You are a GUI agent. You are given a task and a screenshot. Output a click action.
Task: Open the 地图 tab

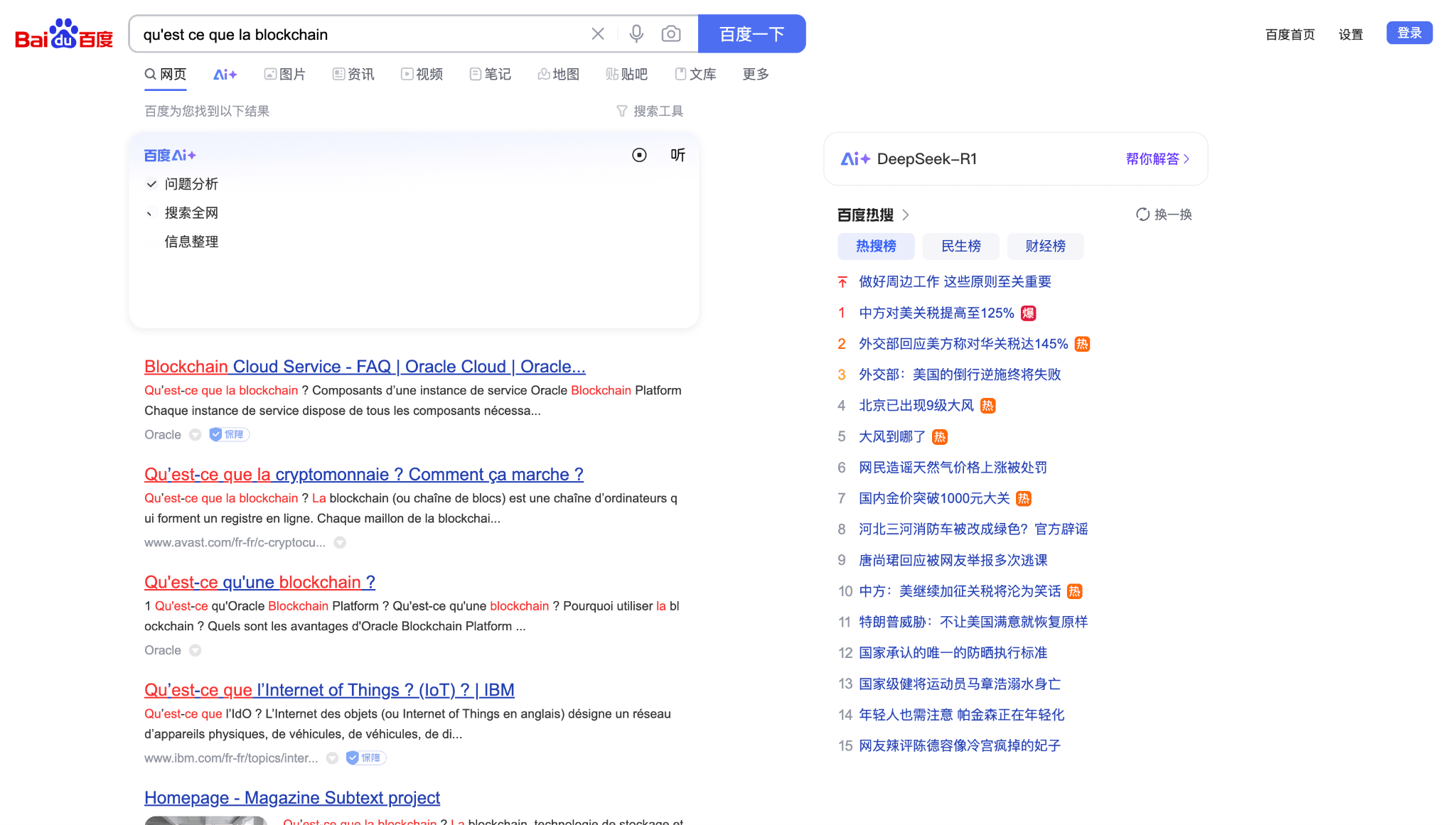click(x=558, y=75)
